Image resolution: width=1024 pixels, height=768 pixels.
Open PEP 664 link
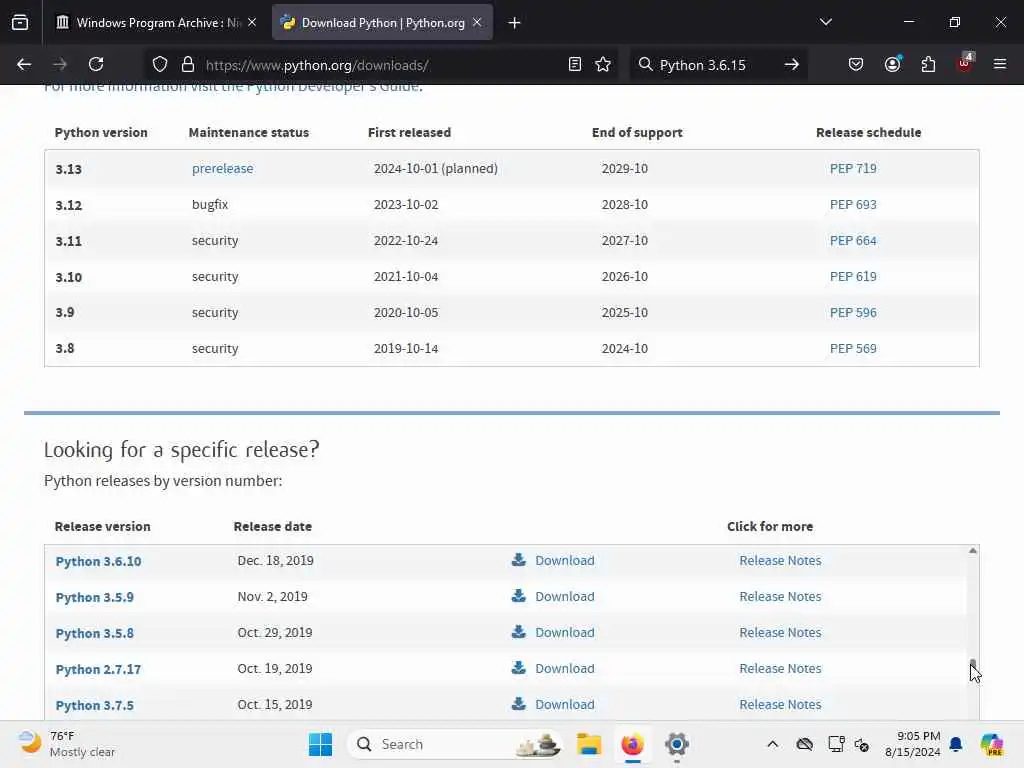point(853,240)
